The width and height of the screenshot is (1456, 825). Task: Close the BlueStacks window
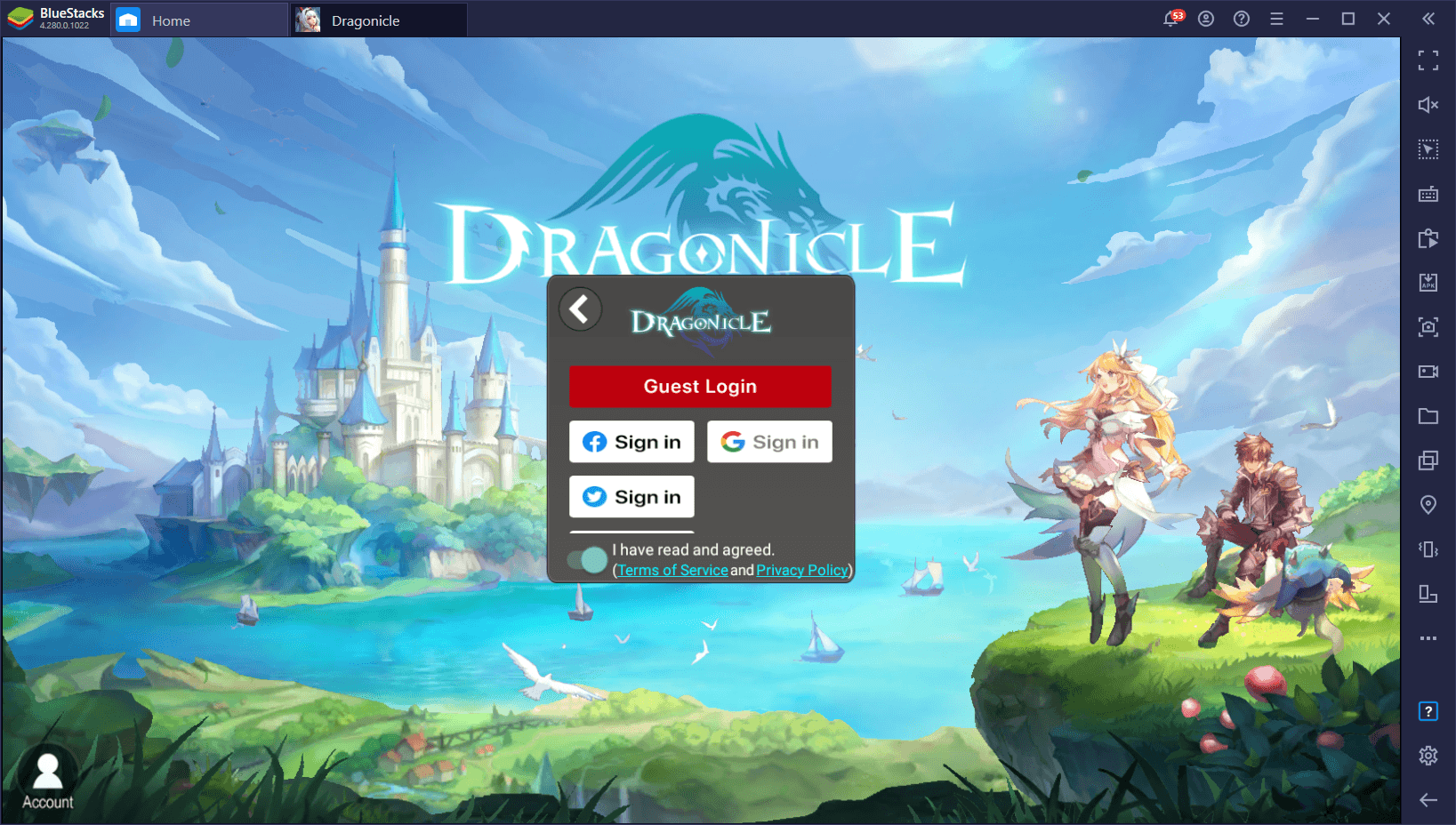tap(1384, 19)
